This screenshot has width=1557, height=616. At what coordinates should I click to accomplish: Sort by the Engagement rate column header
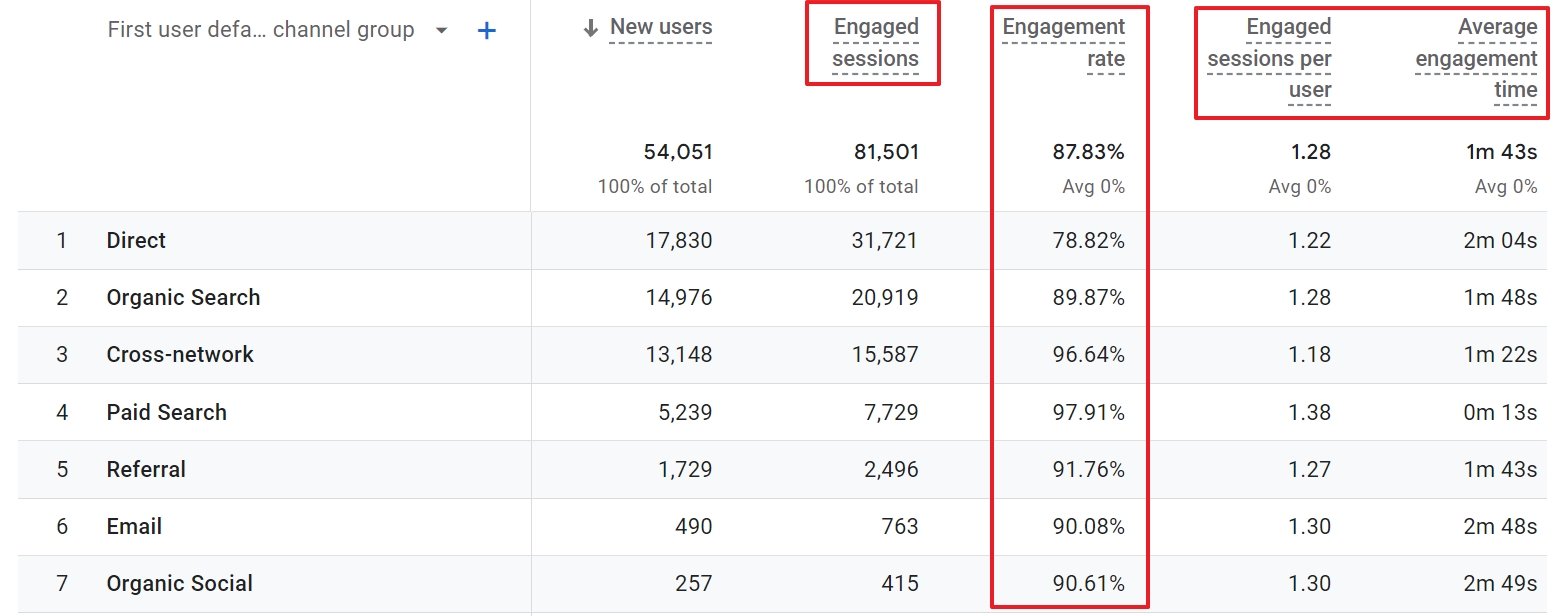coord(1063,43)
